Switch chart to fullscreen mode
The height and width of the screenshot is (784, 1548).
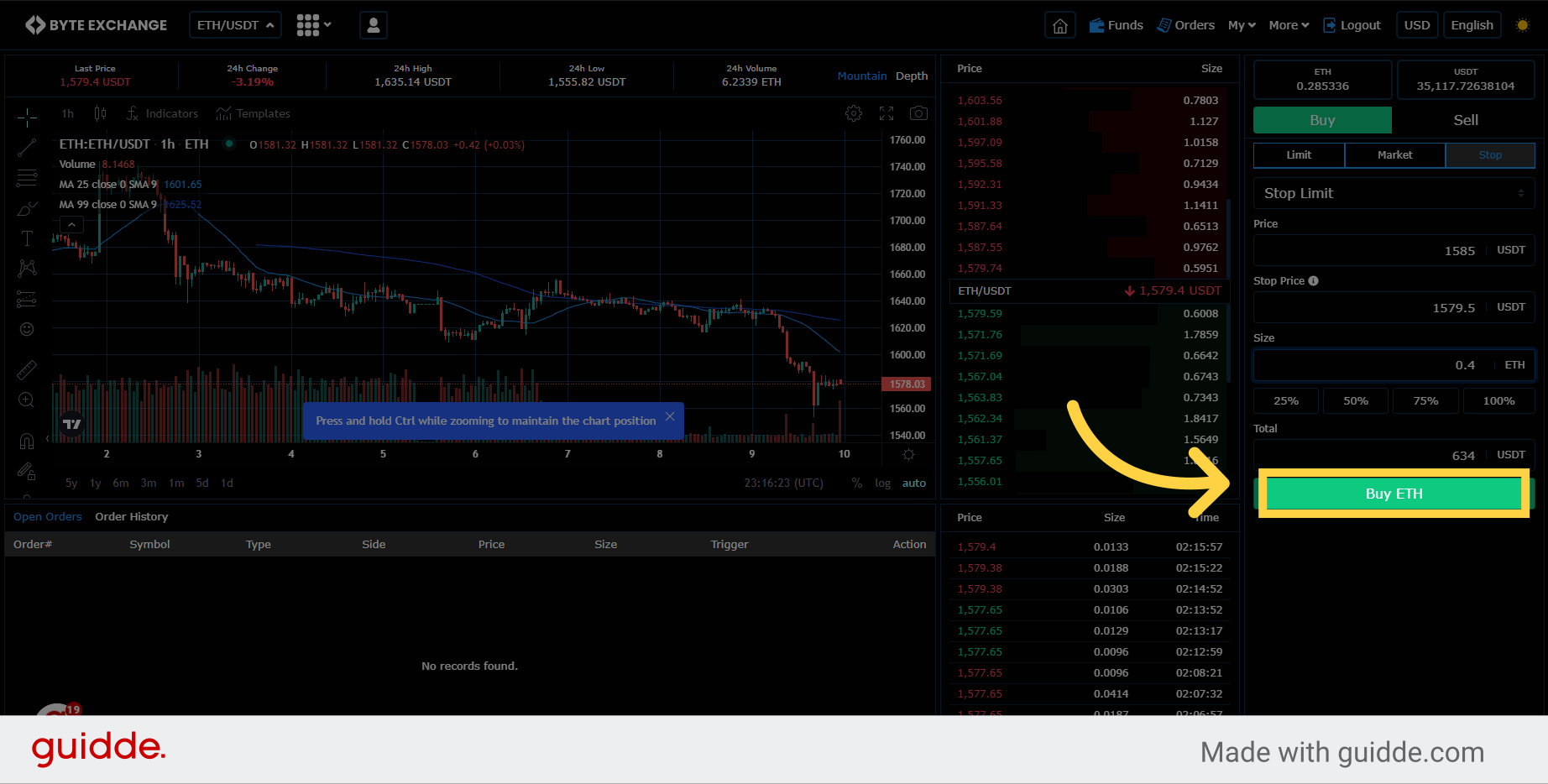(x=886, y=113)
